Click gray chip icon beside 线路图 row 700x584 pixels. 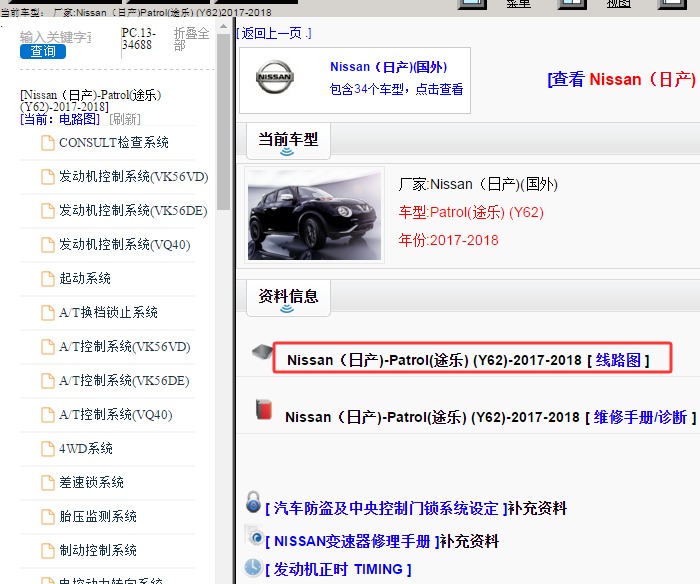[x=262, y=352]
